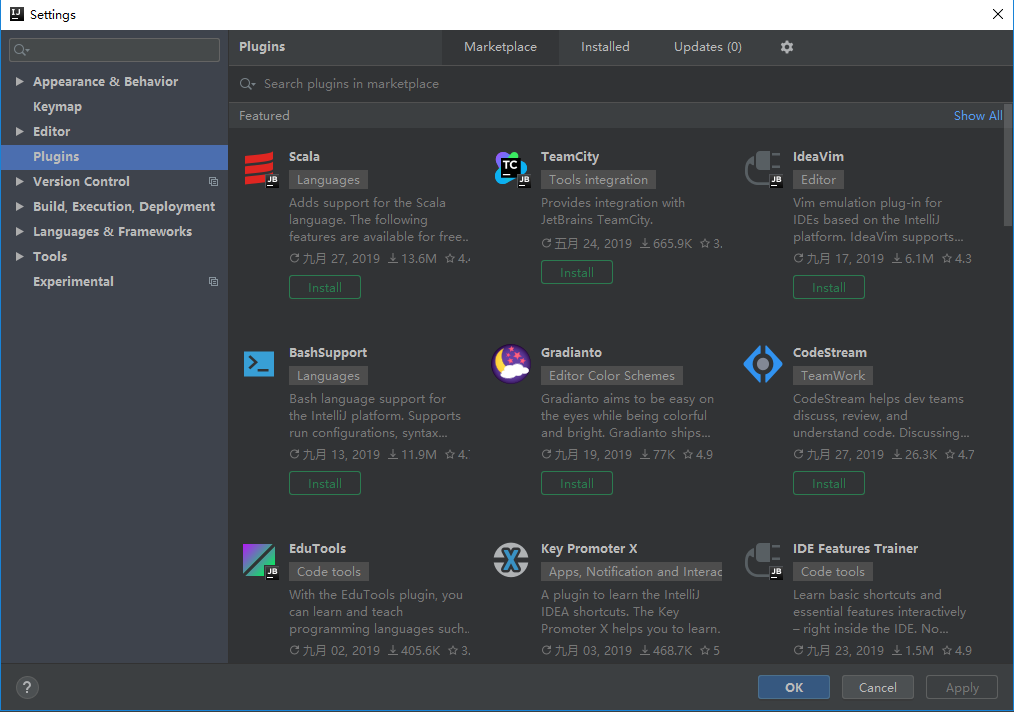Click the help question mark button

27,687
